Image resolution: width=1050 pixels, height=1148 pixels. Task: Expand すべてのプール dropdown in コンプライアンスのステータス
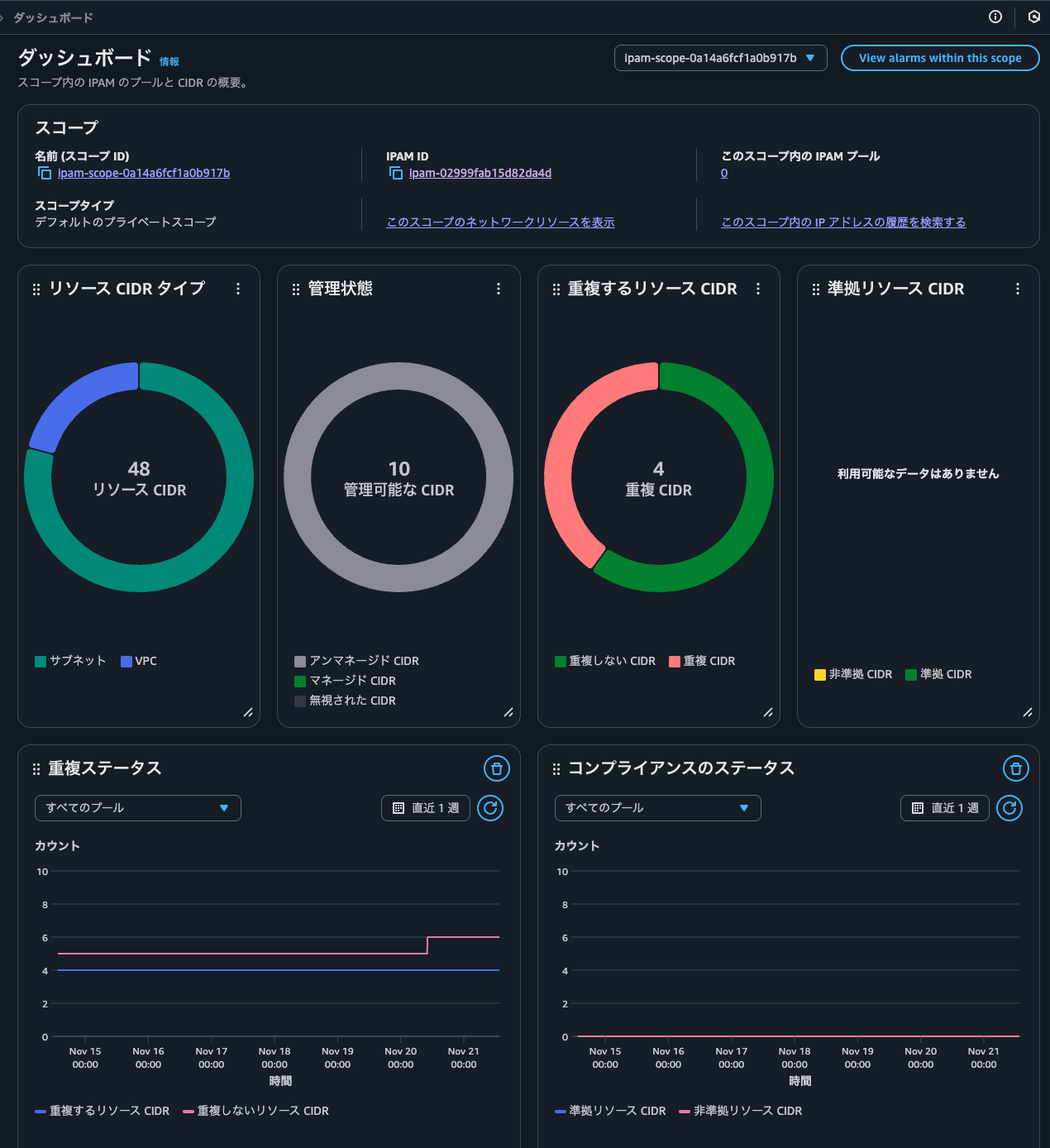pyautogui.click(x=657, y=808)
